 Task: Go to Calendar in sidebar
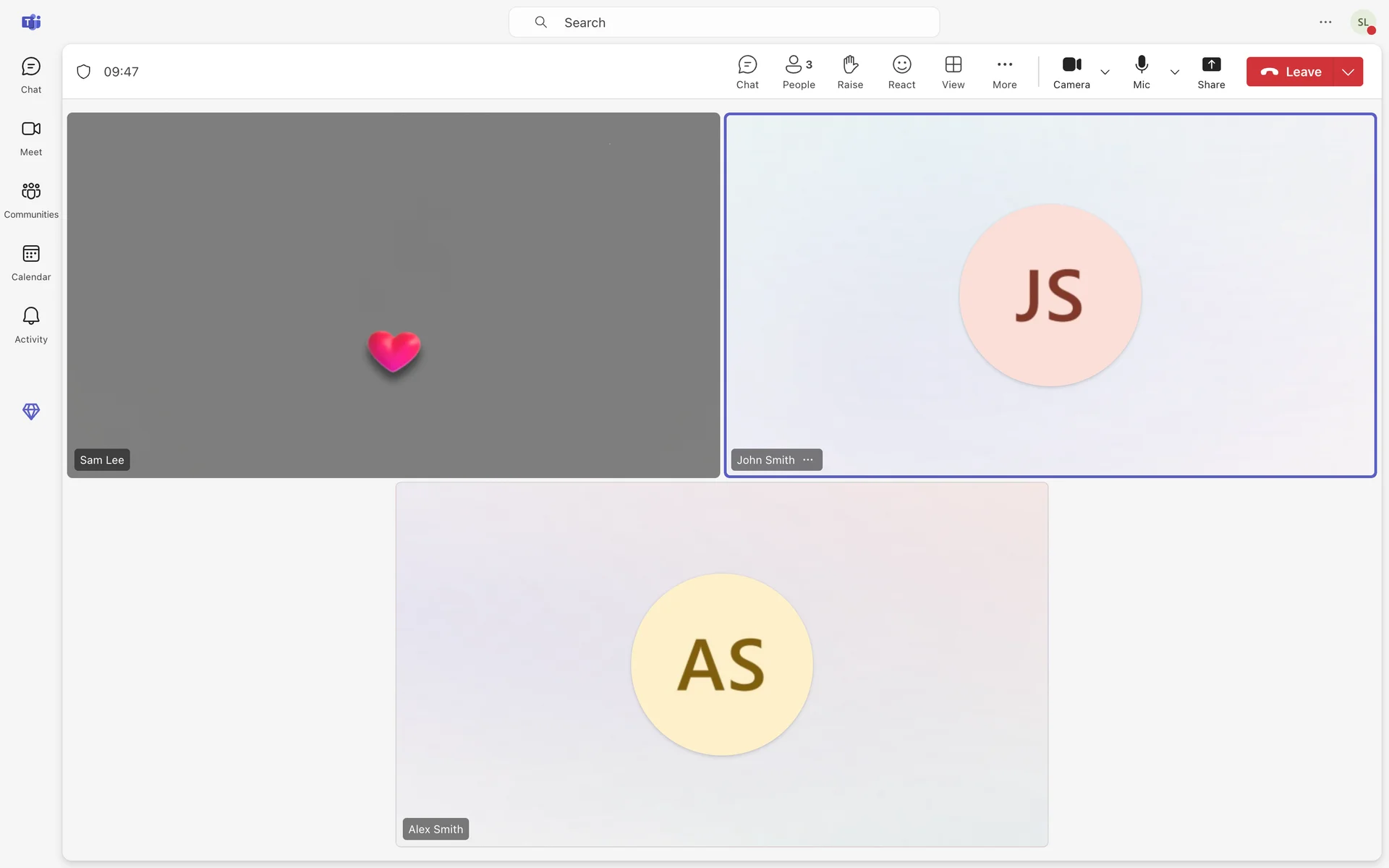coord(31,263)
